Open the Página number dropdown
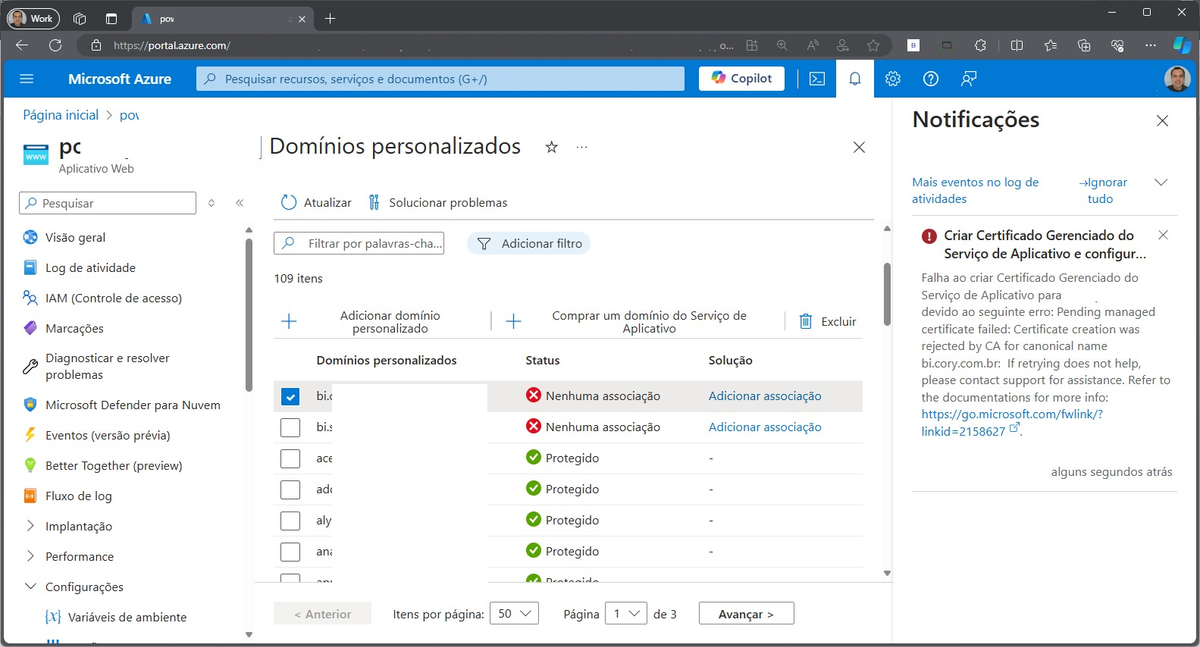The width and height of the screenshot is (1200, 647). 626,614
